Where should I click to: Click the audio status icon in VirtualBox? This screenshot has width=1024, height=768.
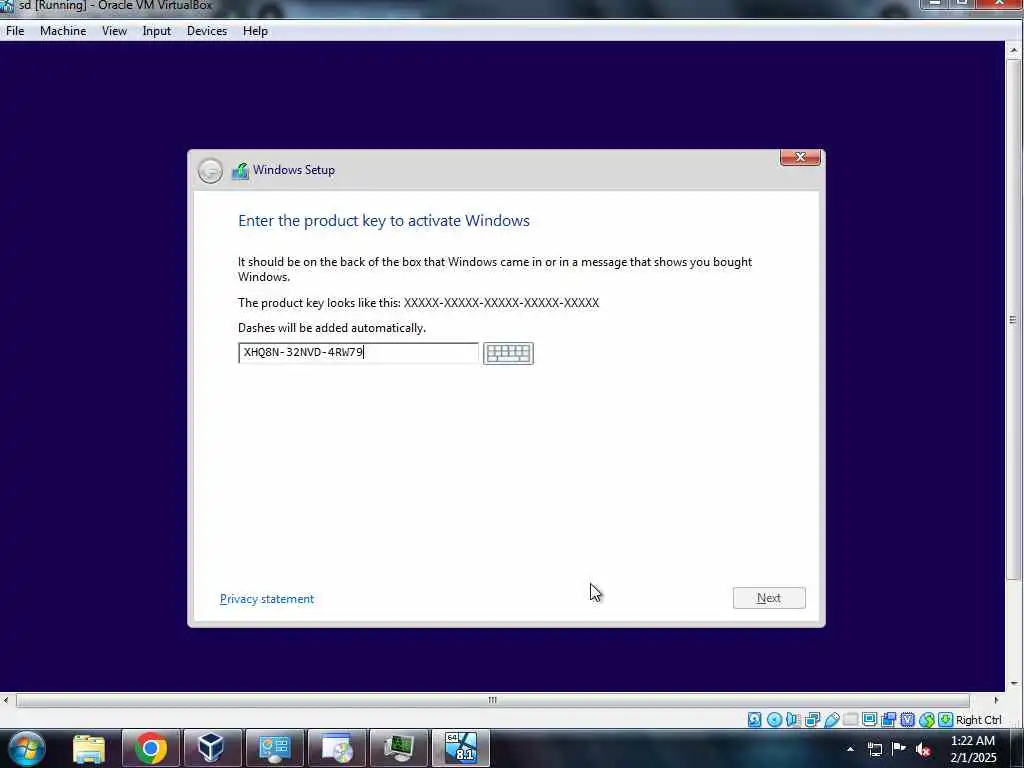pos(792,720)
